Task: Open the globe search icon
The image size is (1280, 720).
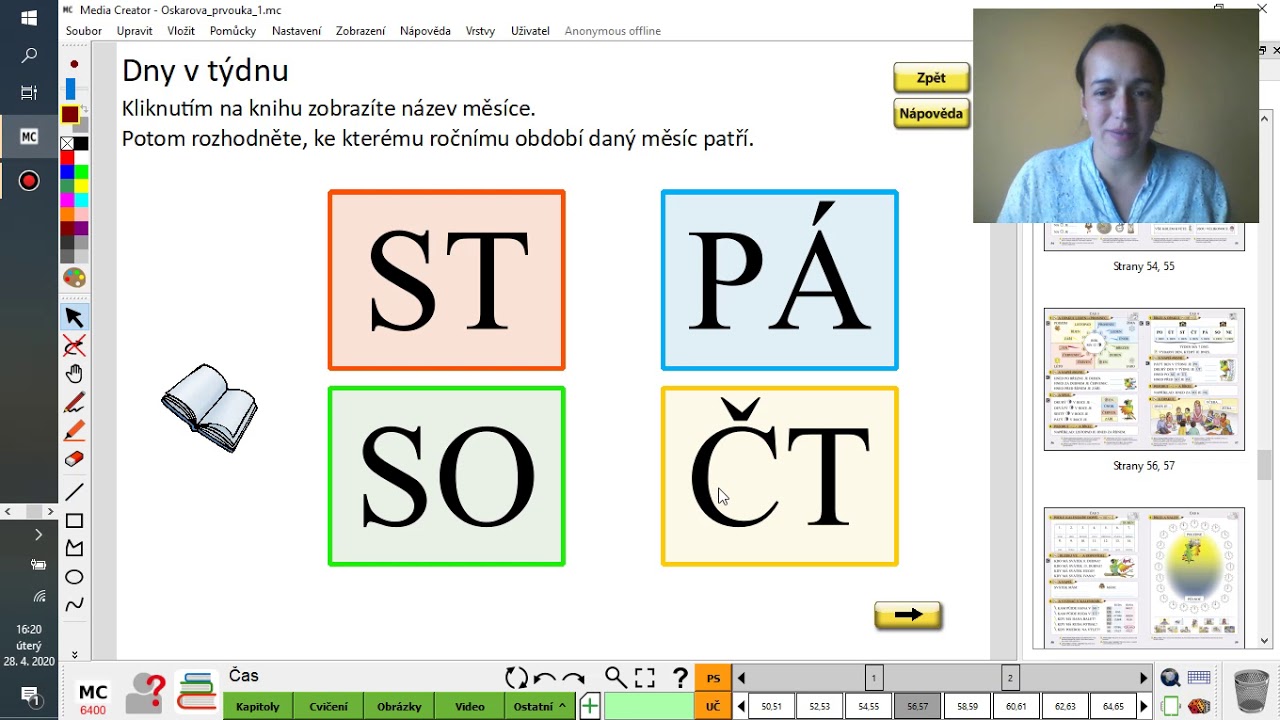Action: [1170, 678]
